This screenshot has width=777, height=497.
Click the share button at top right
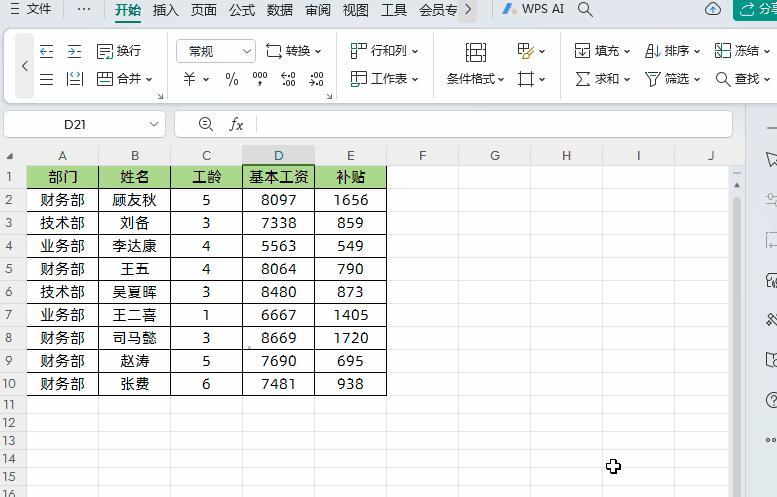pyautogui.click(x=755, y=9)
